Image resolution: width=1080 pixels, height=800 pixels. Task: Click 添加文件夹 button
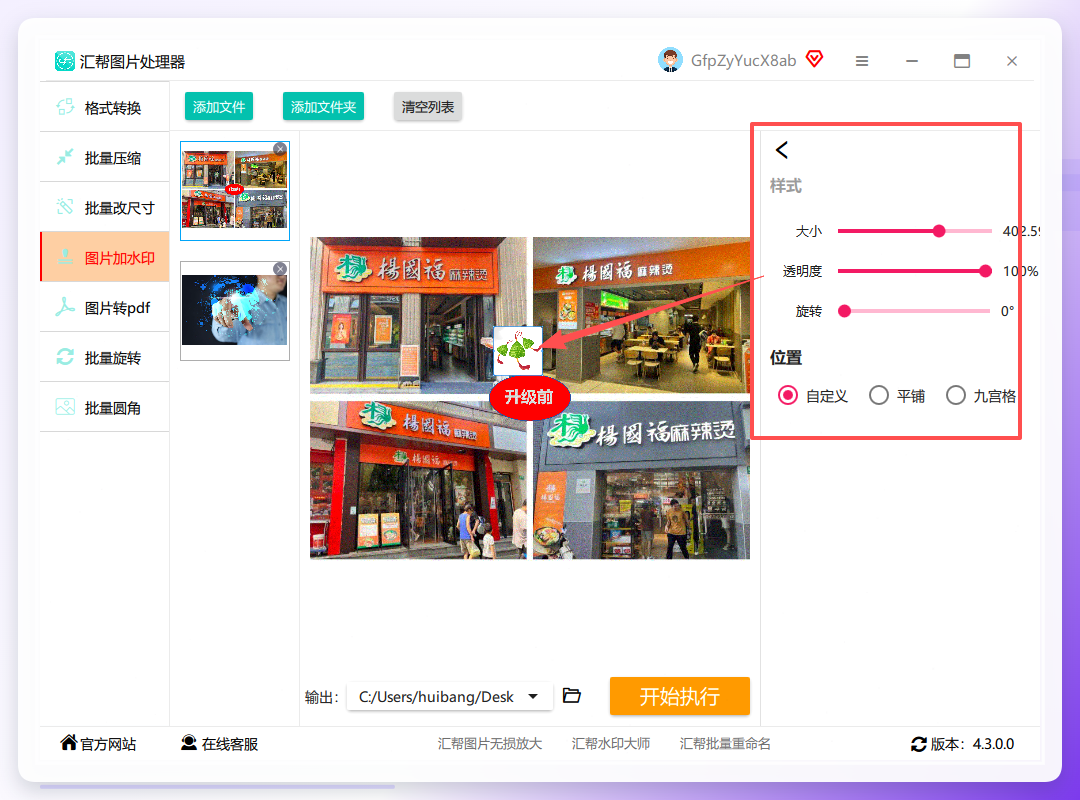[x=323, y=107]
